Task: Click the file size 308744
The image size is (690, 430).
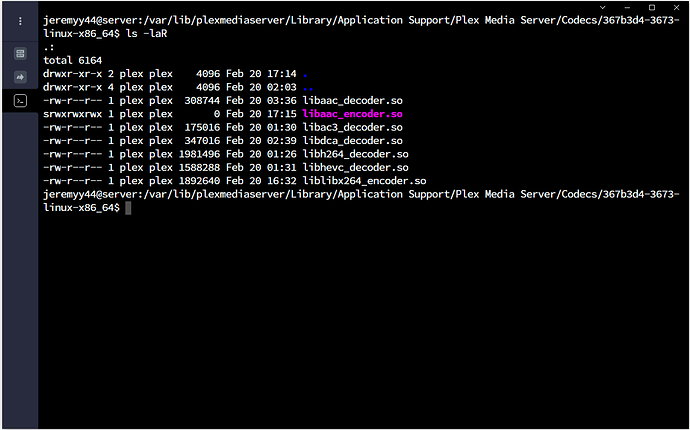Action: point(202,100)
